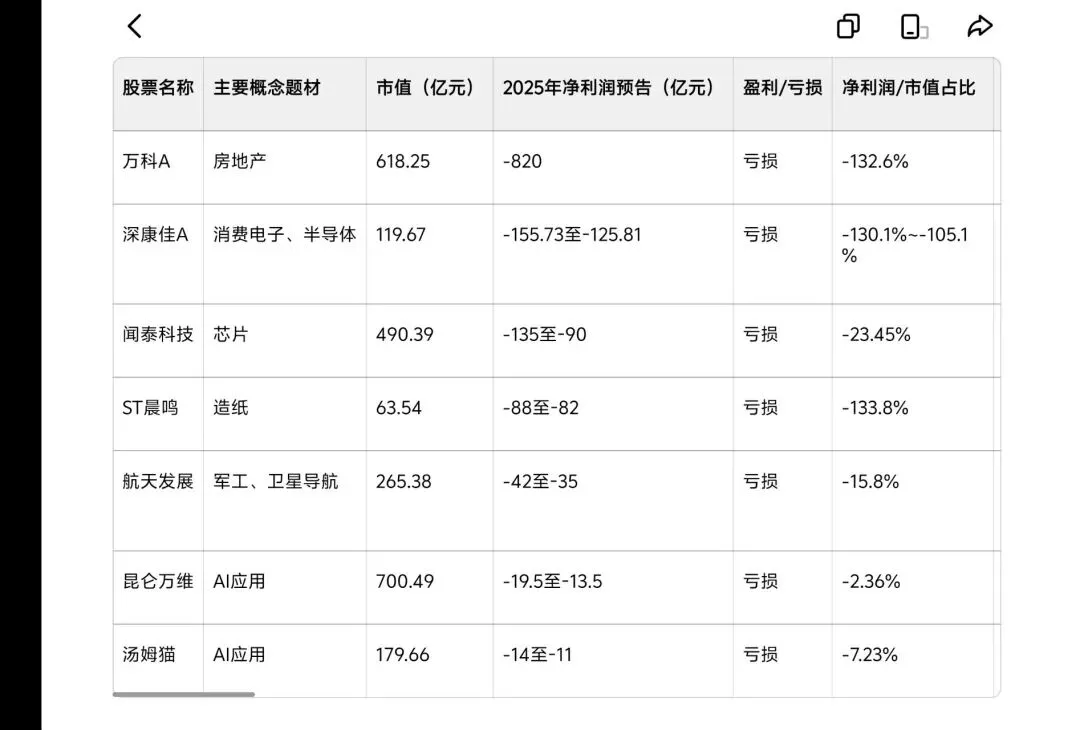Click market value 119.67
The width and height of the screenshot is (1080, 730).
click(401, 235)
